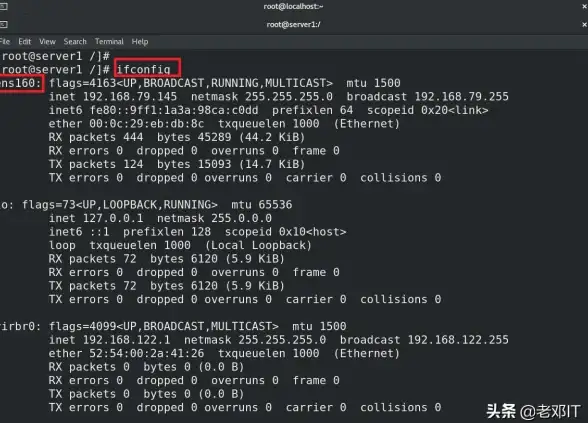The width and height of the screenshot is (588, 423).
Task: Click bytes 15093 (14.7 KiB) value
Action: (x=231, y=164)
